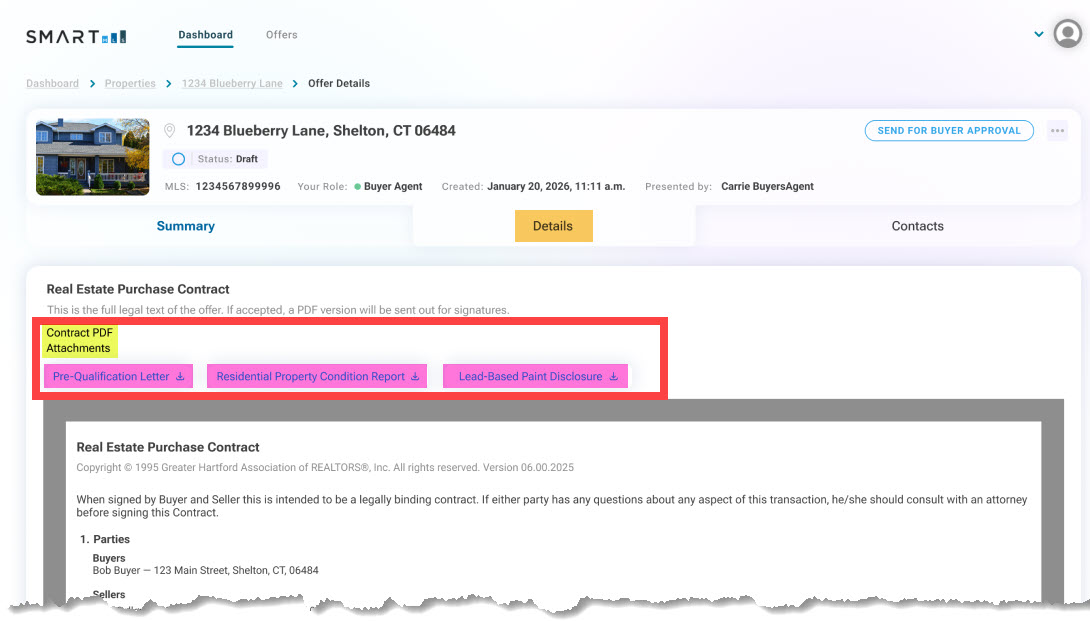
Task: Expand the account dropdown chevron
Action: [x=1039, y=34]
